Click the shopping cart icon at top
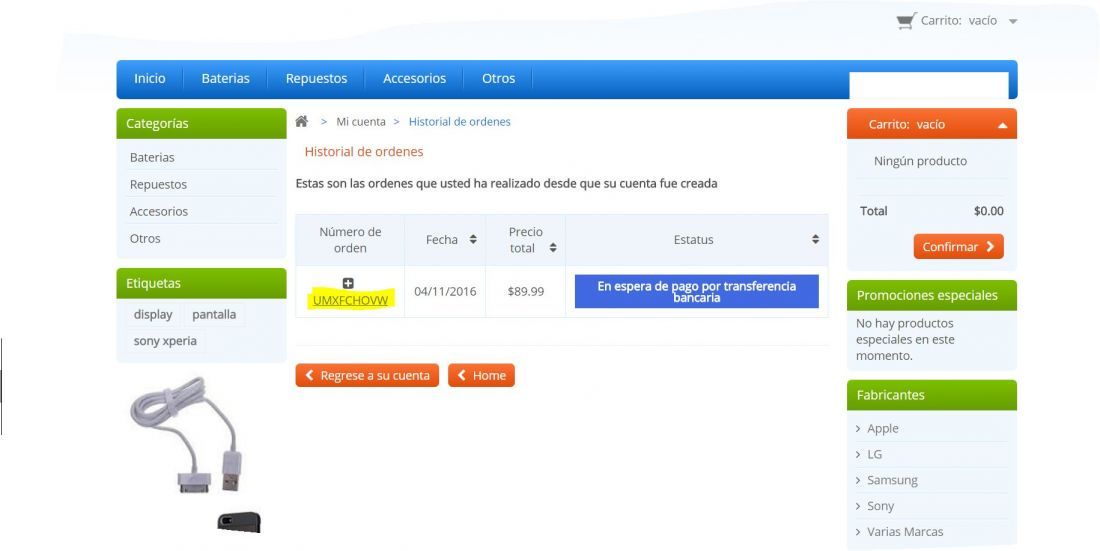 pyautogui.click(x=906, y=21)
